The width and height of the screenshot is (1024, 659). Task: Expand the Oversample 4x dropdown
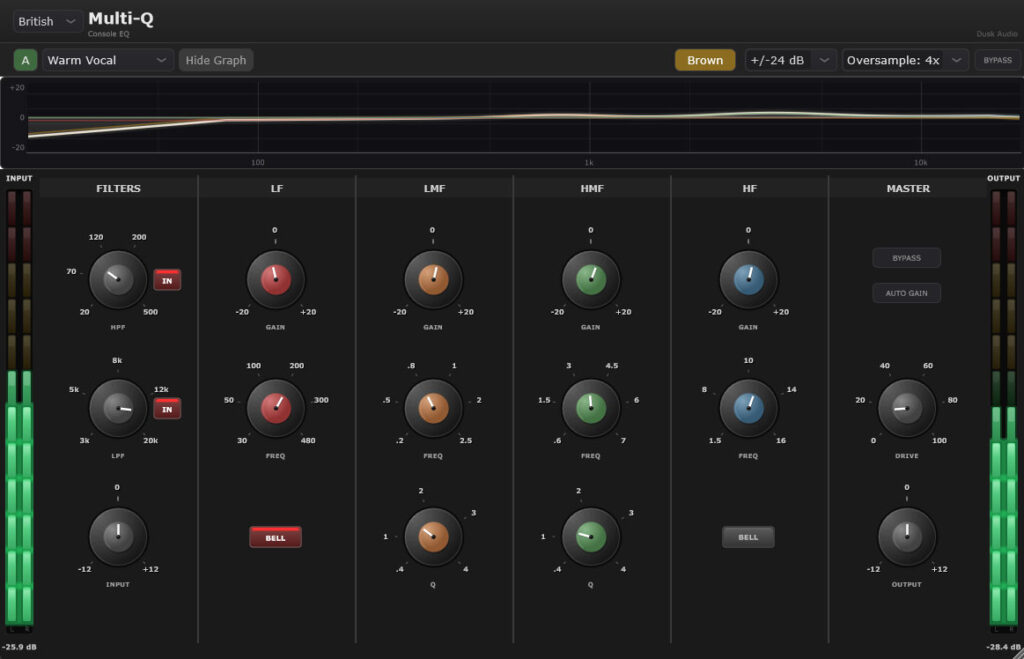tap(904, 60)
